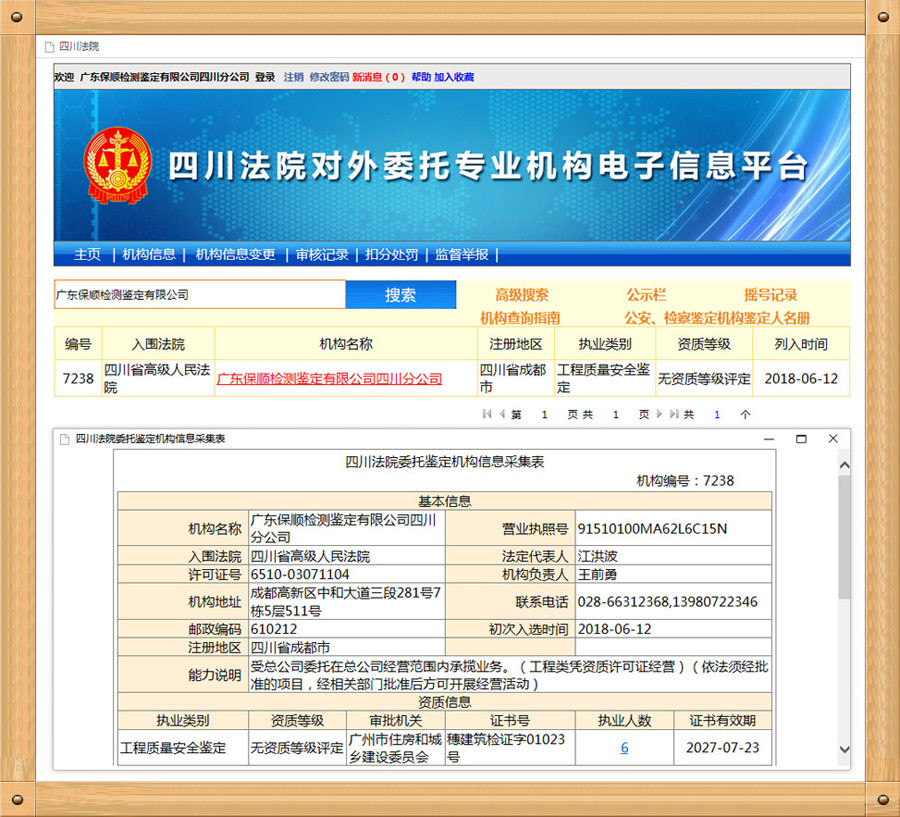Click 注销 link in top bar

[293, 77]
